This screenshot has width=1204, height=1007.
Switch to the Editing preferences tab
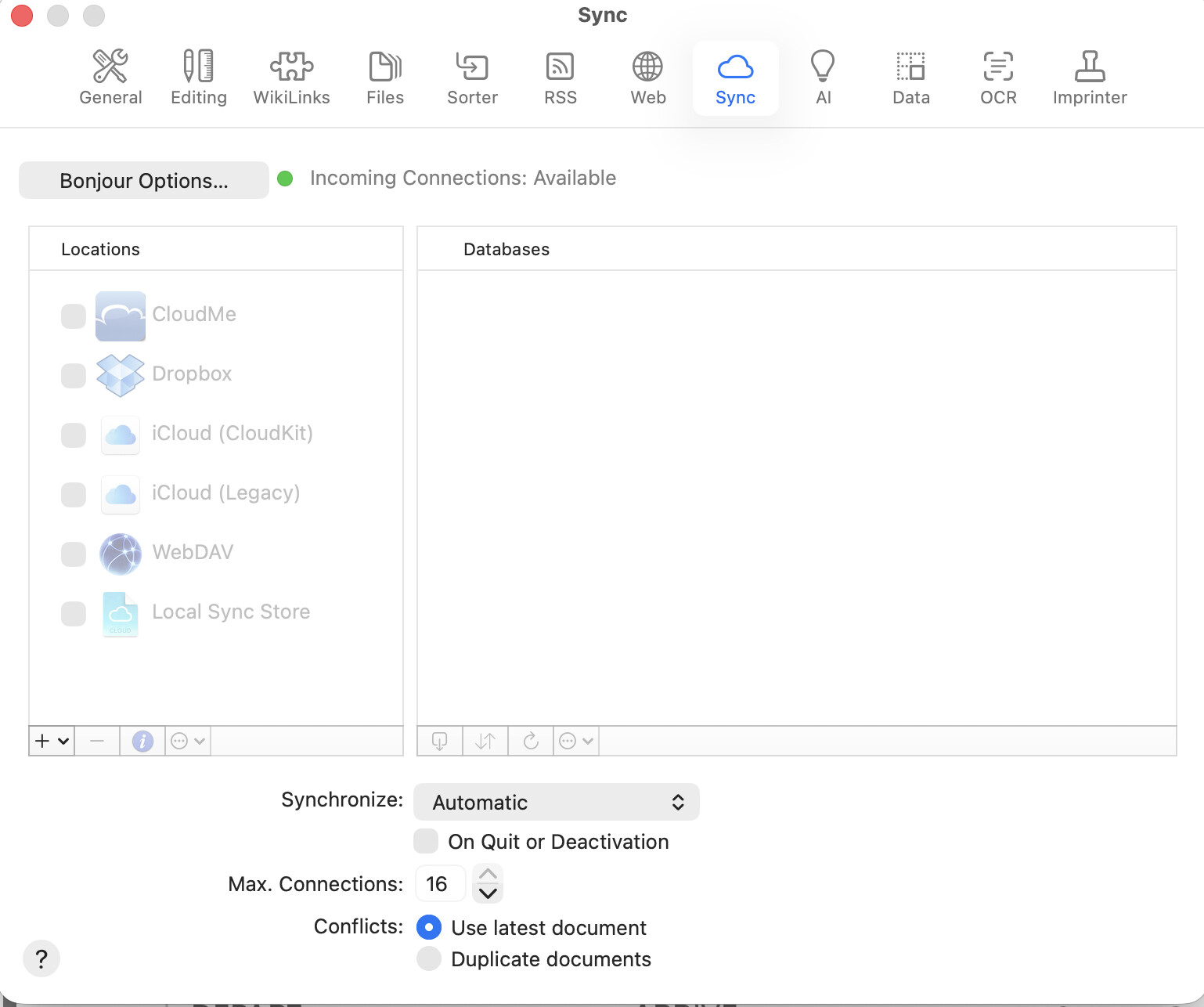pyautogui.click(x=199, y=78)
